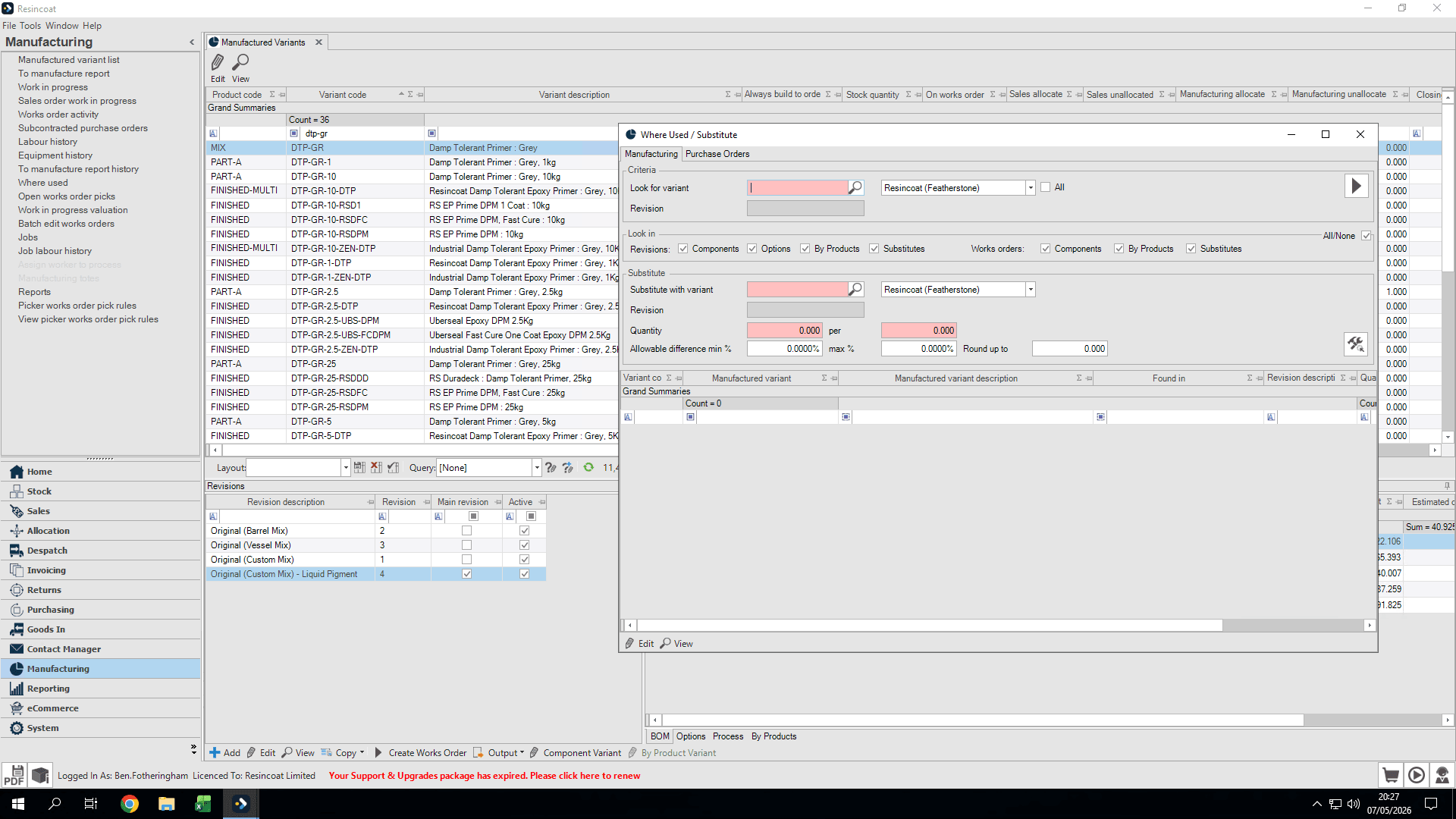Uncheck Works orders Substitutes checkbox
Image resolution: width=1456 pixels, height=819 pixels.
coord(1191,249)
